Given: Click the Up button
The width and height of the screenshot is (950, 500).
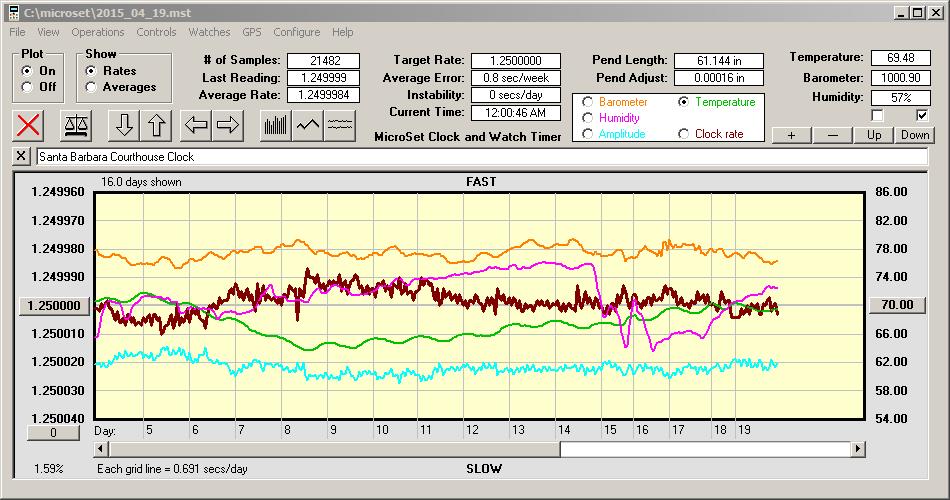Looking at the screenshot, I should [874, 135].
